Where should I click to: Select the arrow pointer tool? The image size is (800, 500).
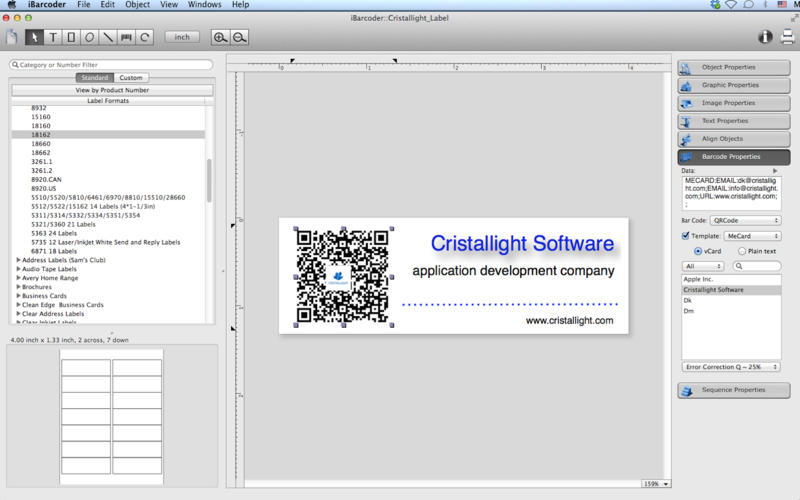[35, 37]
